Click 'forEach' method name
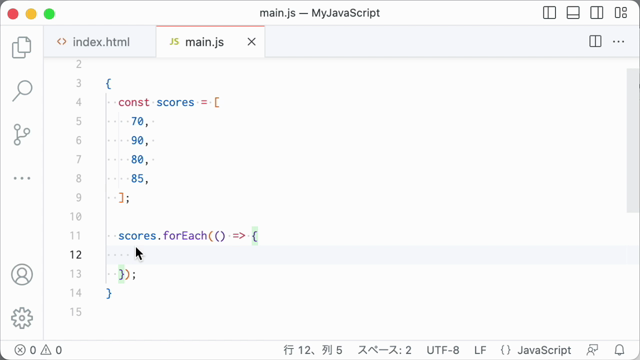Screen dimensions: 640x360 185,236
